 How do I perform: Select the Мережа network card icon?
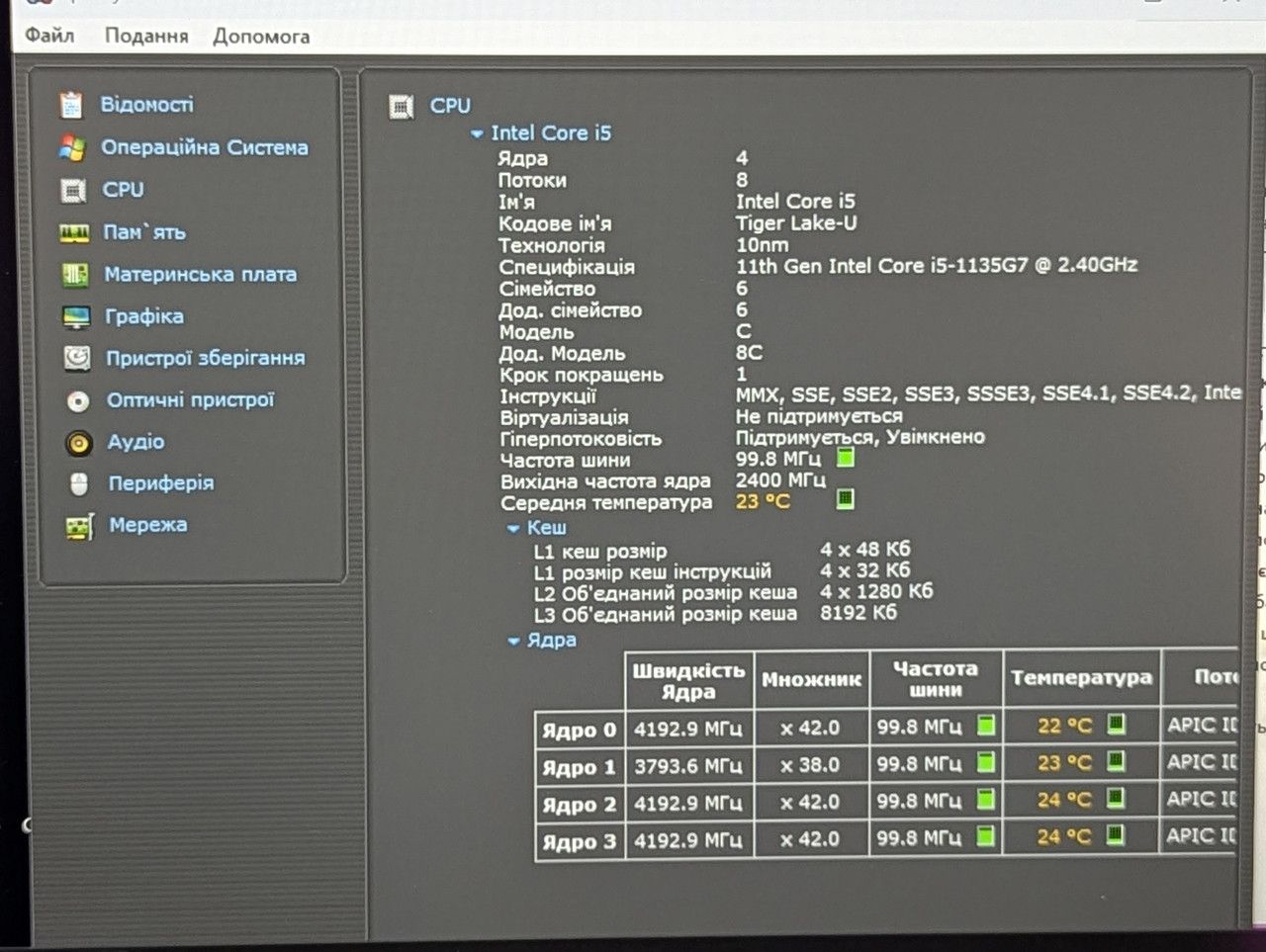[x=80, y=527]
